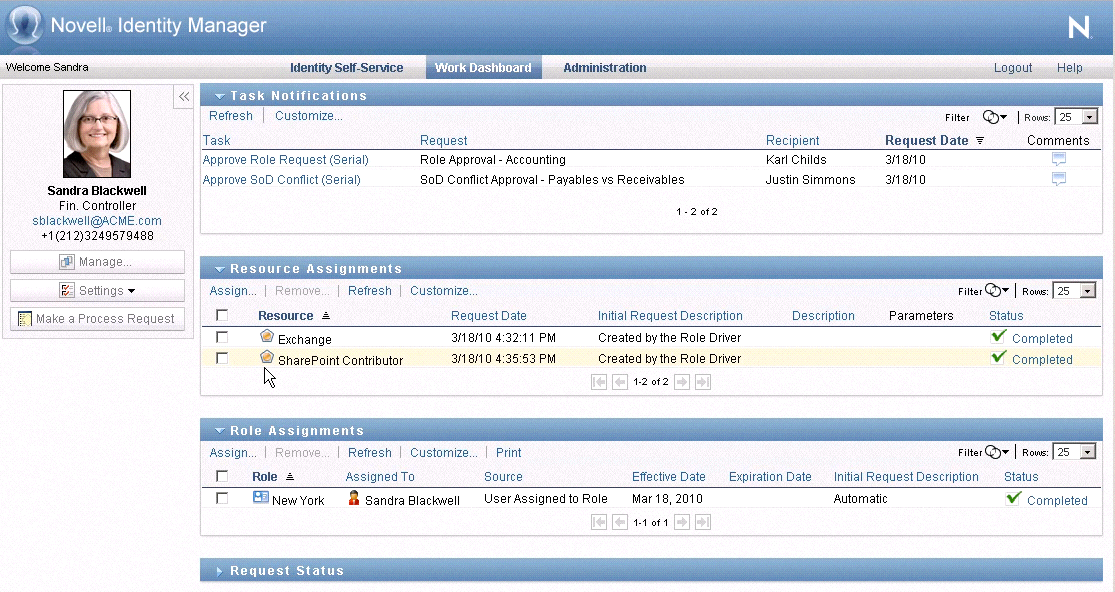Open the Task Notifications Filter icon
1115x592 pixels.
[x=994, y=117]
